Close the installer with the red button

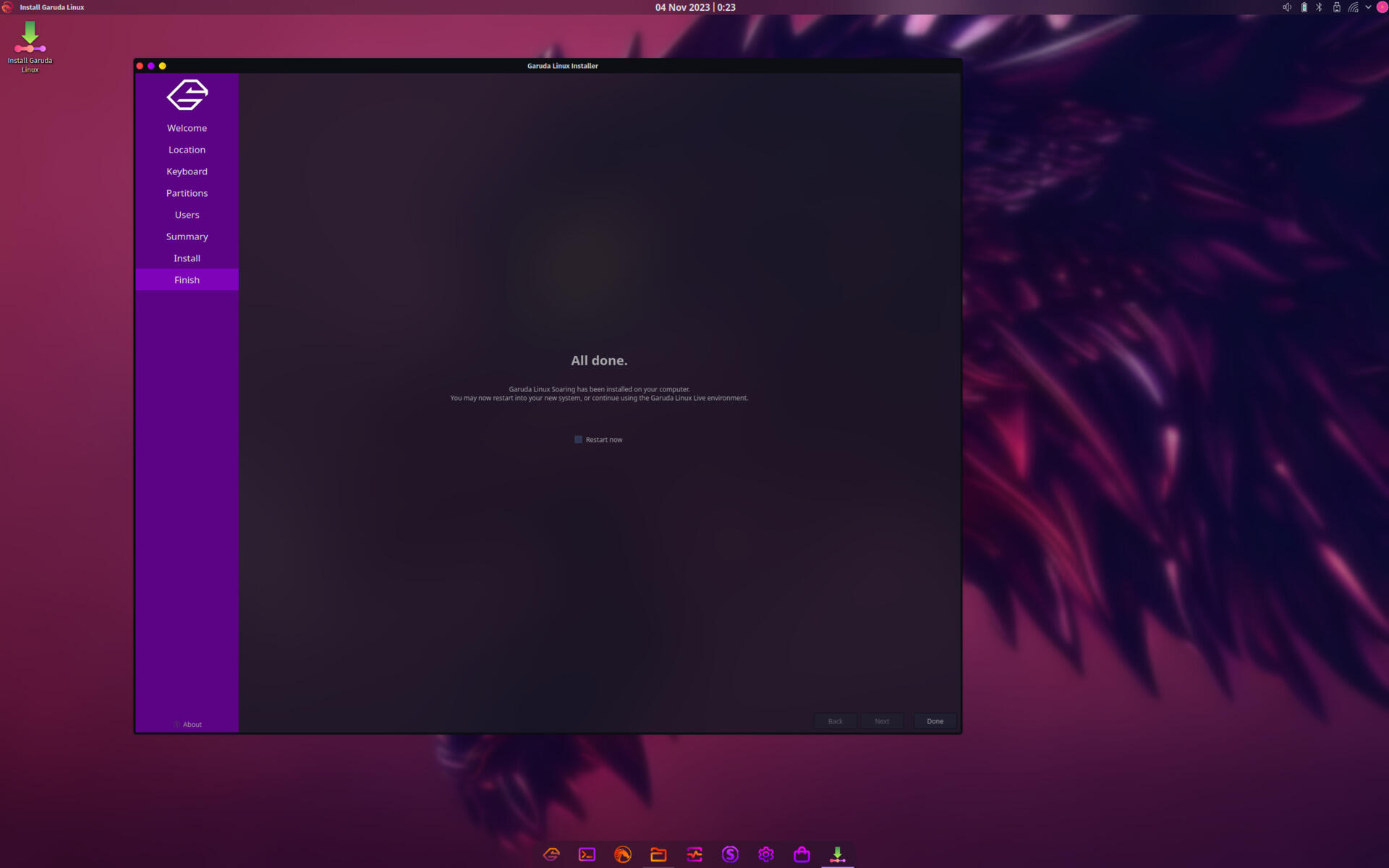point(140,66)
